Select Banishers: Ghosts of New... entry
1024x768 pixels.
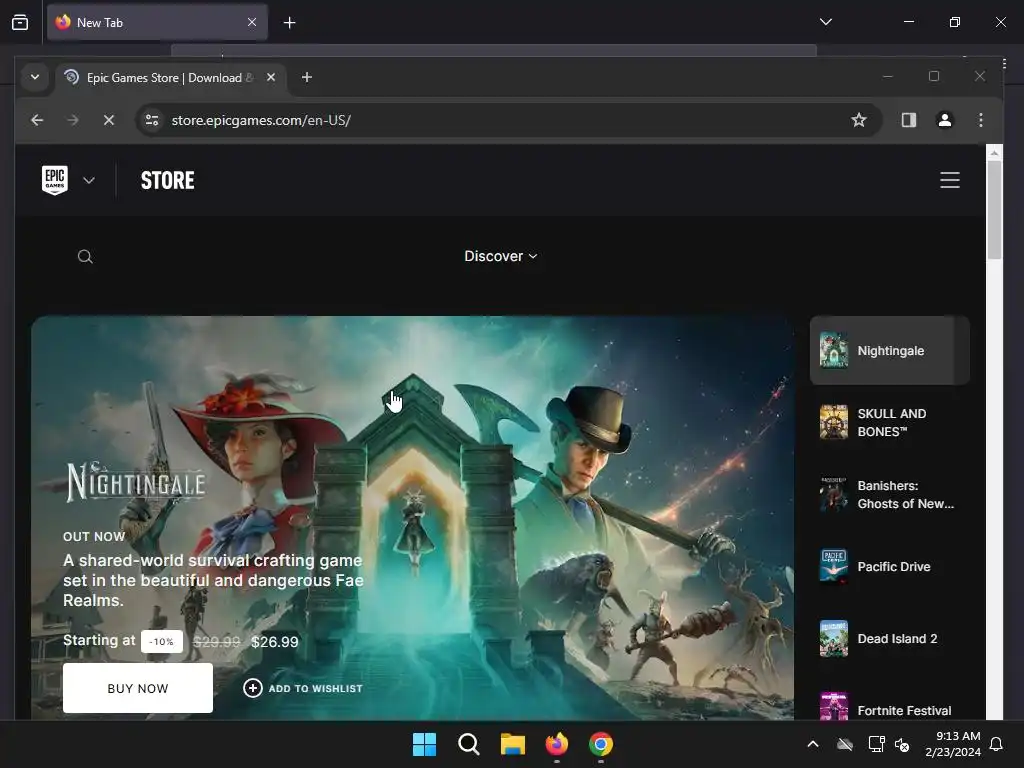889,494
